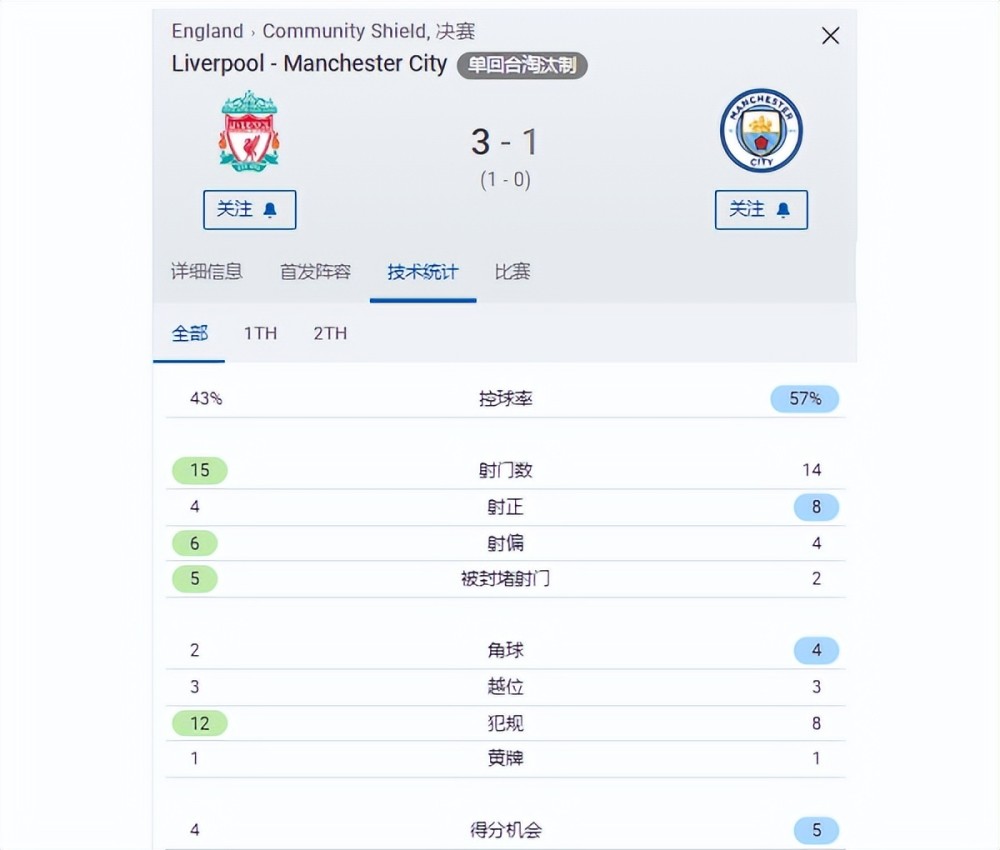Open the 比赛 tab
Viewport: 1000px width, 850px height.
coord(512,272)
